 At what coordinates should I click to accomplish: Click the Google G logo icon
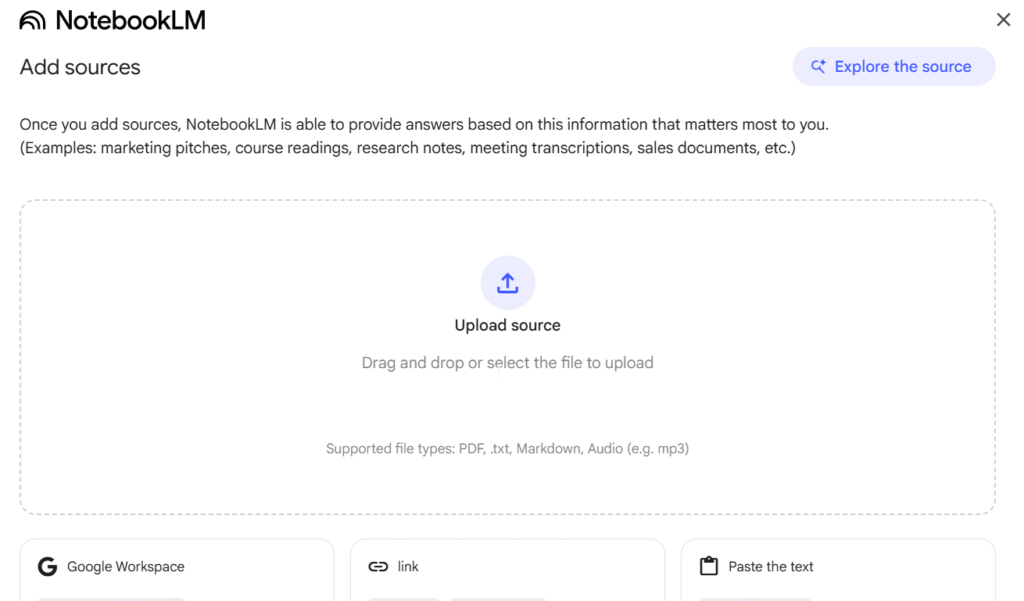(47, 567)
